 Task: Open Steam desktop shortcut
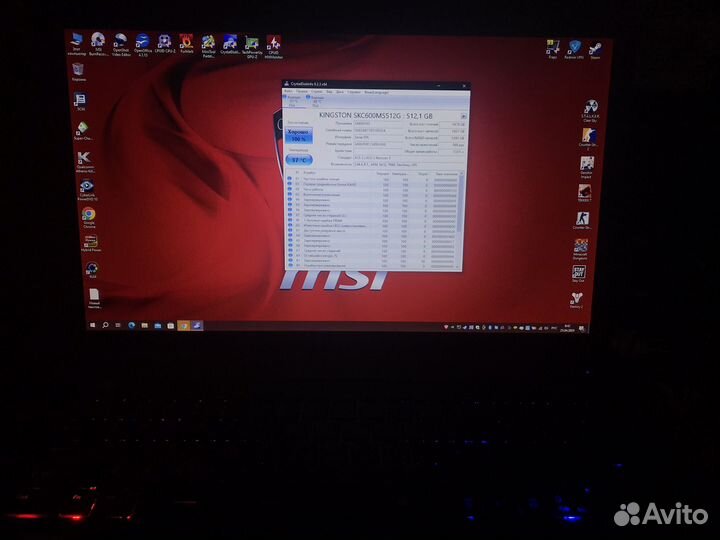tap(595, 50)
